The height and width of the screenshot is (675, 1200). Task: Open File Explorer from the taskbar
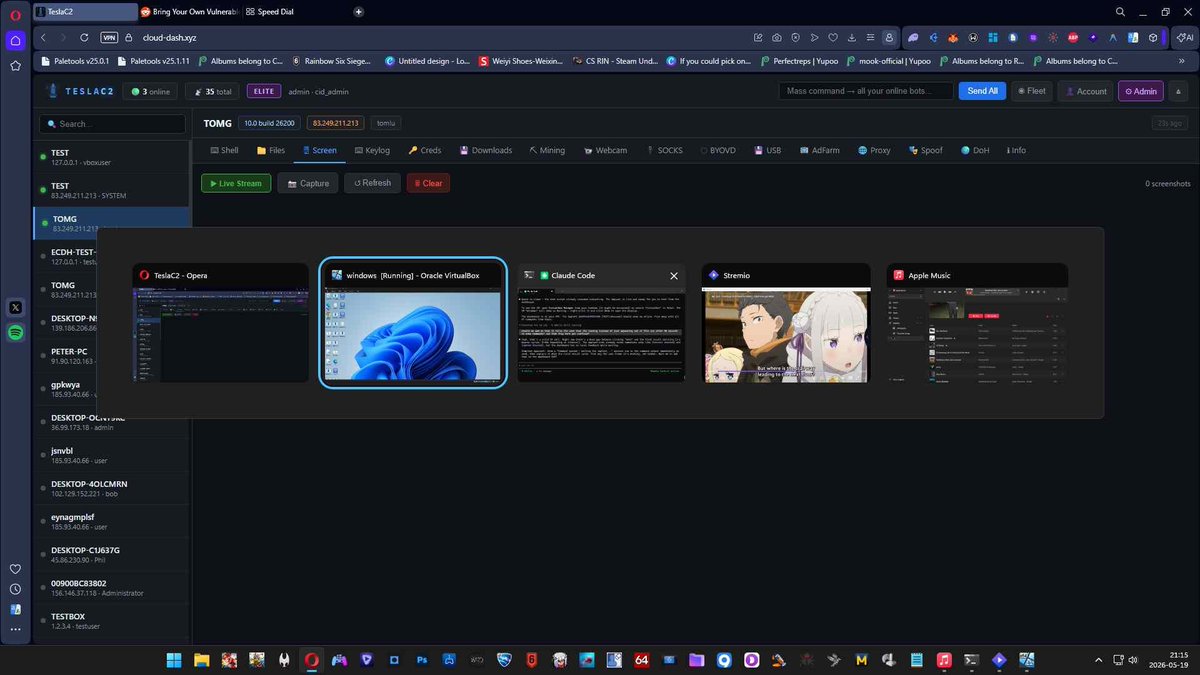[x=202, y=660]
